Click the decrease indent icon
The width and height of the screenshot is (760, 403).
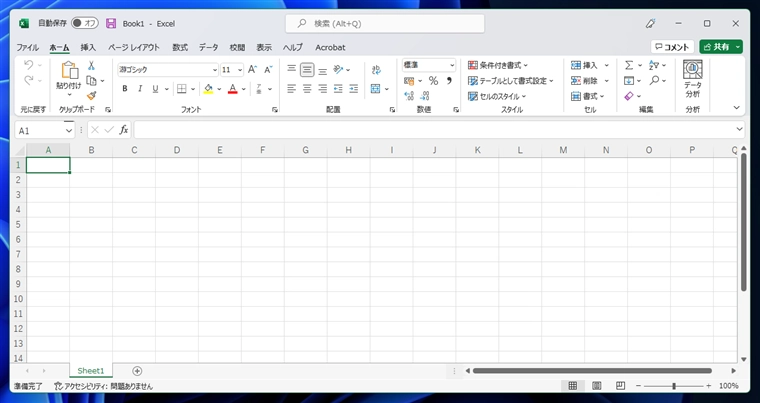pos(338,89)
